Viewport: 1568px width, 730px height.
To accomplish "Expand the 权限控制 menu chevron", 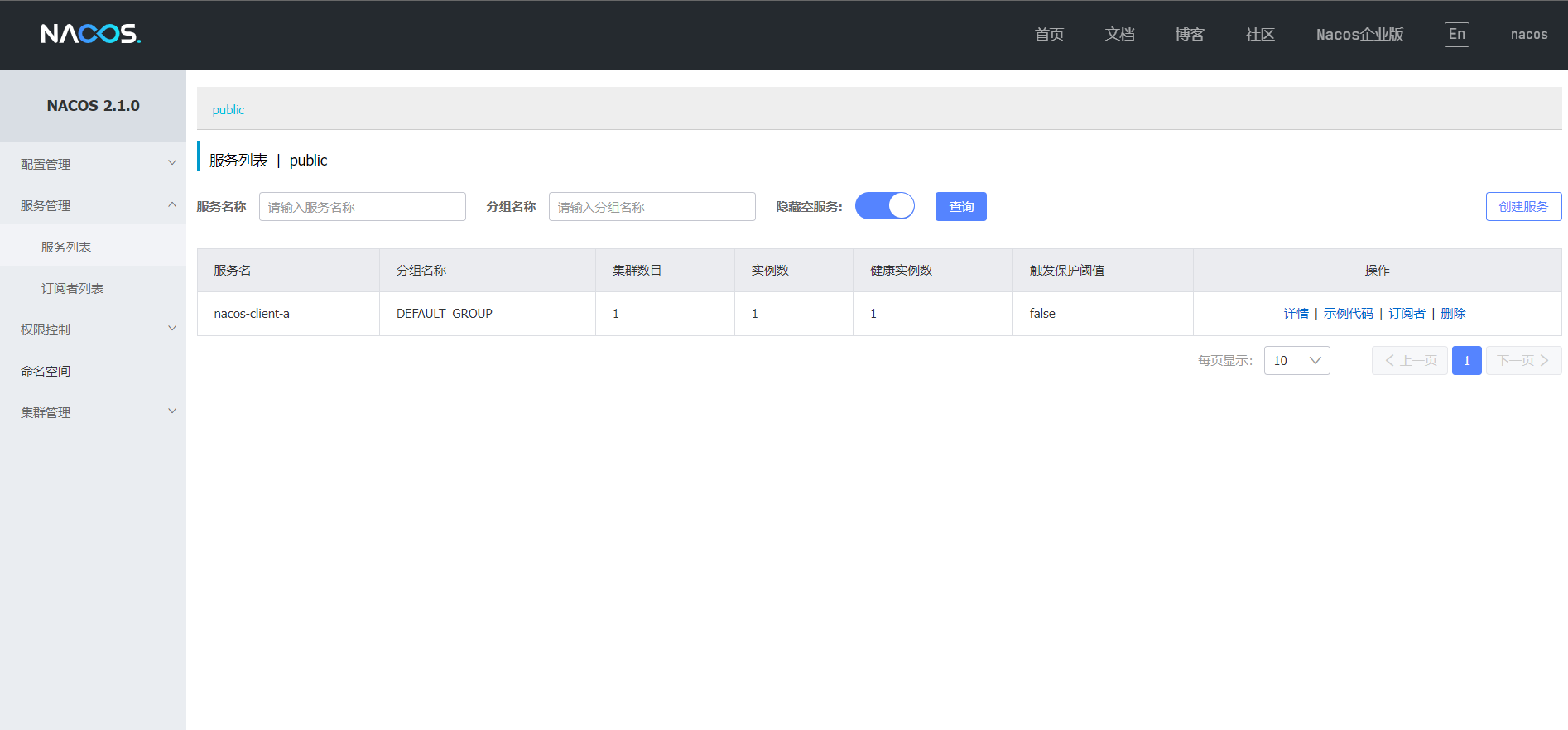I will tap(172, 329).
